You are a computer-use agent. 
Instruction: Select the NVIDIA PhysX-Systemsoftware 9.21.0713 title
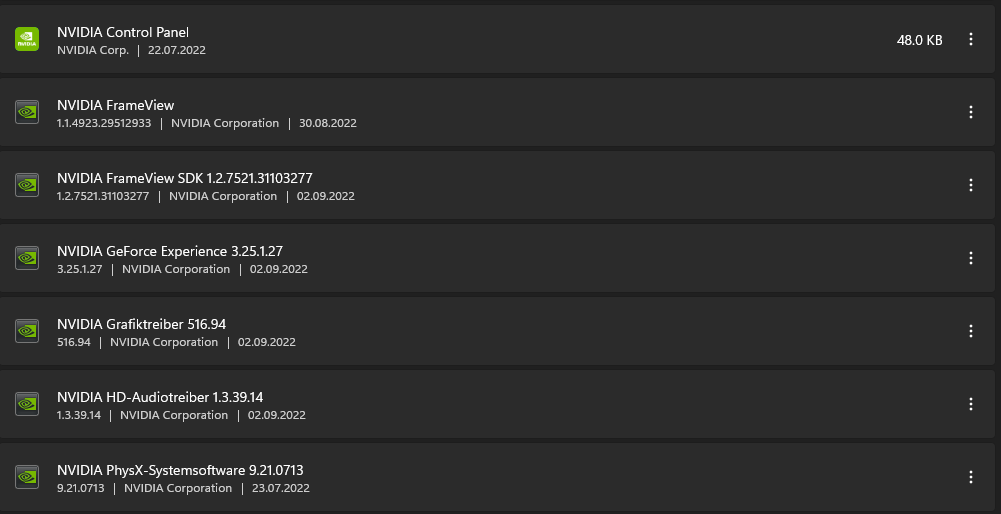[180, 470]
